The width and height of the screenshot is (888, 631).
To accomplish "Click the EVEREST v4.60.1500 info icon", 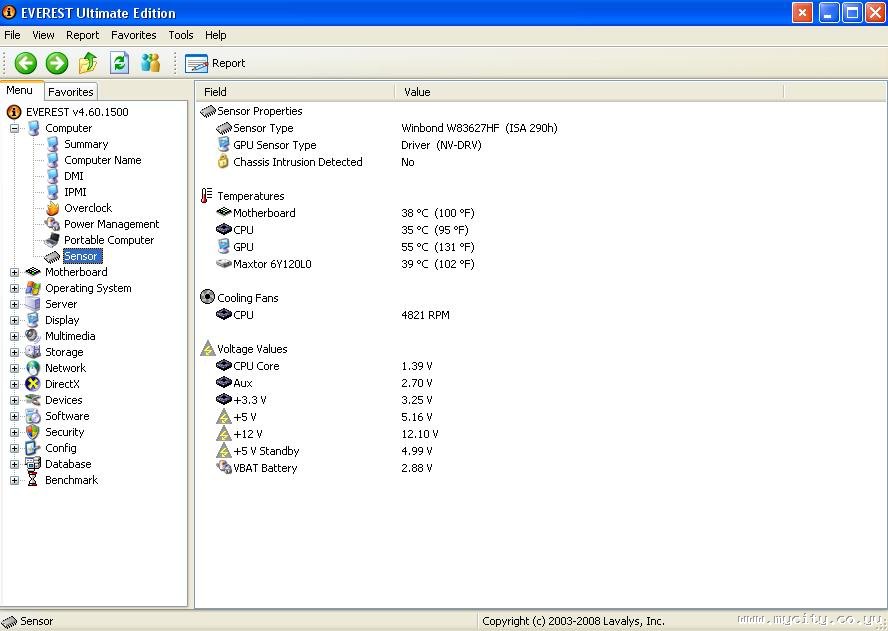I will click(14, 112).
